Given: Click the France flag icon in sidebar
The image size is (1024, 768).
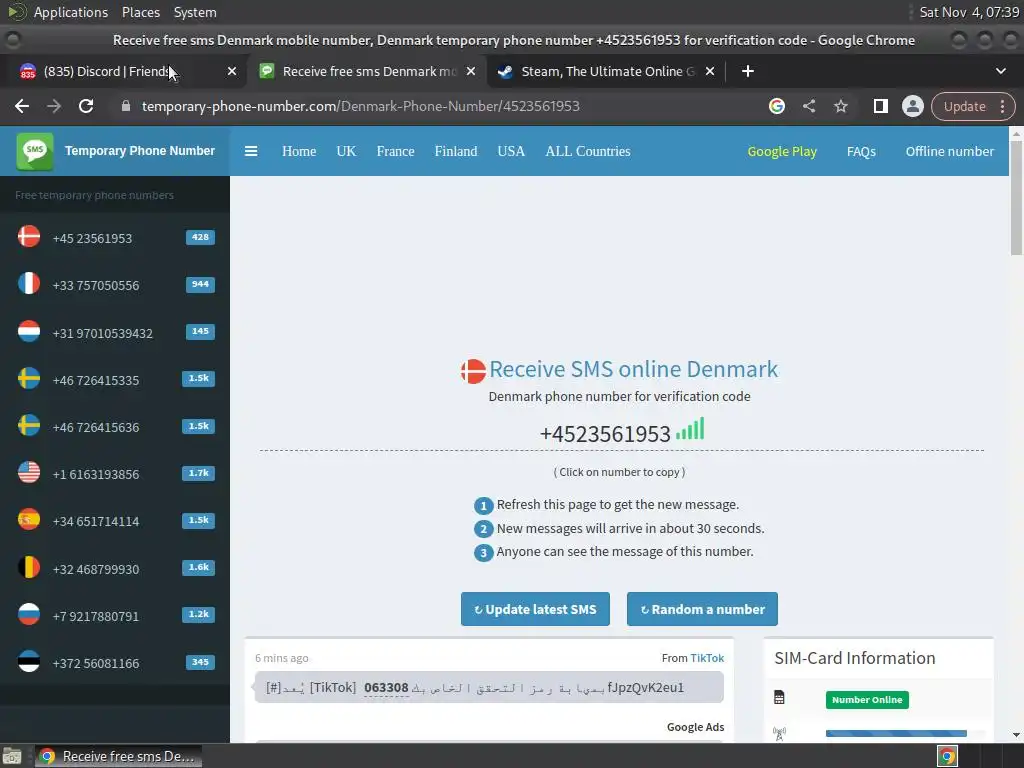Looking at the screenshot, I should (x=29, y=284).
